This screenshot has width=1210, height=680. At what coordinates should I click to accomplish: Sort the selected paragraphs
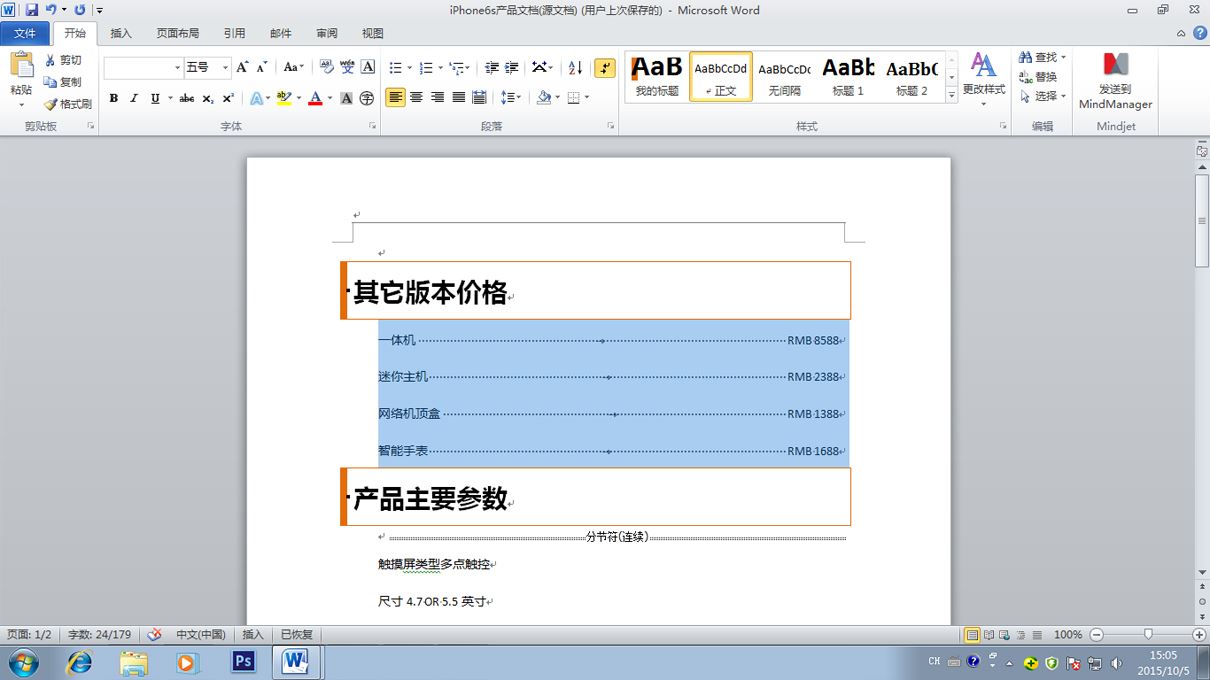tap(575, 67)
